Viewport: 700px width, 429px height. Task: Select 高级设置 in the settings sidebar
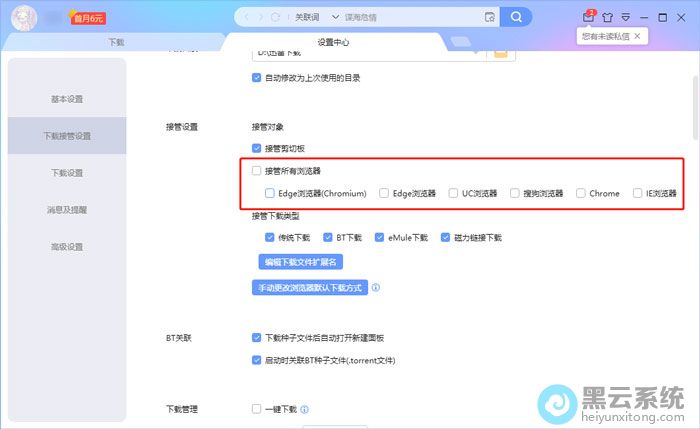[67, 247]
